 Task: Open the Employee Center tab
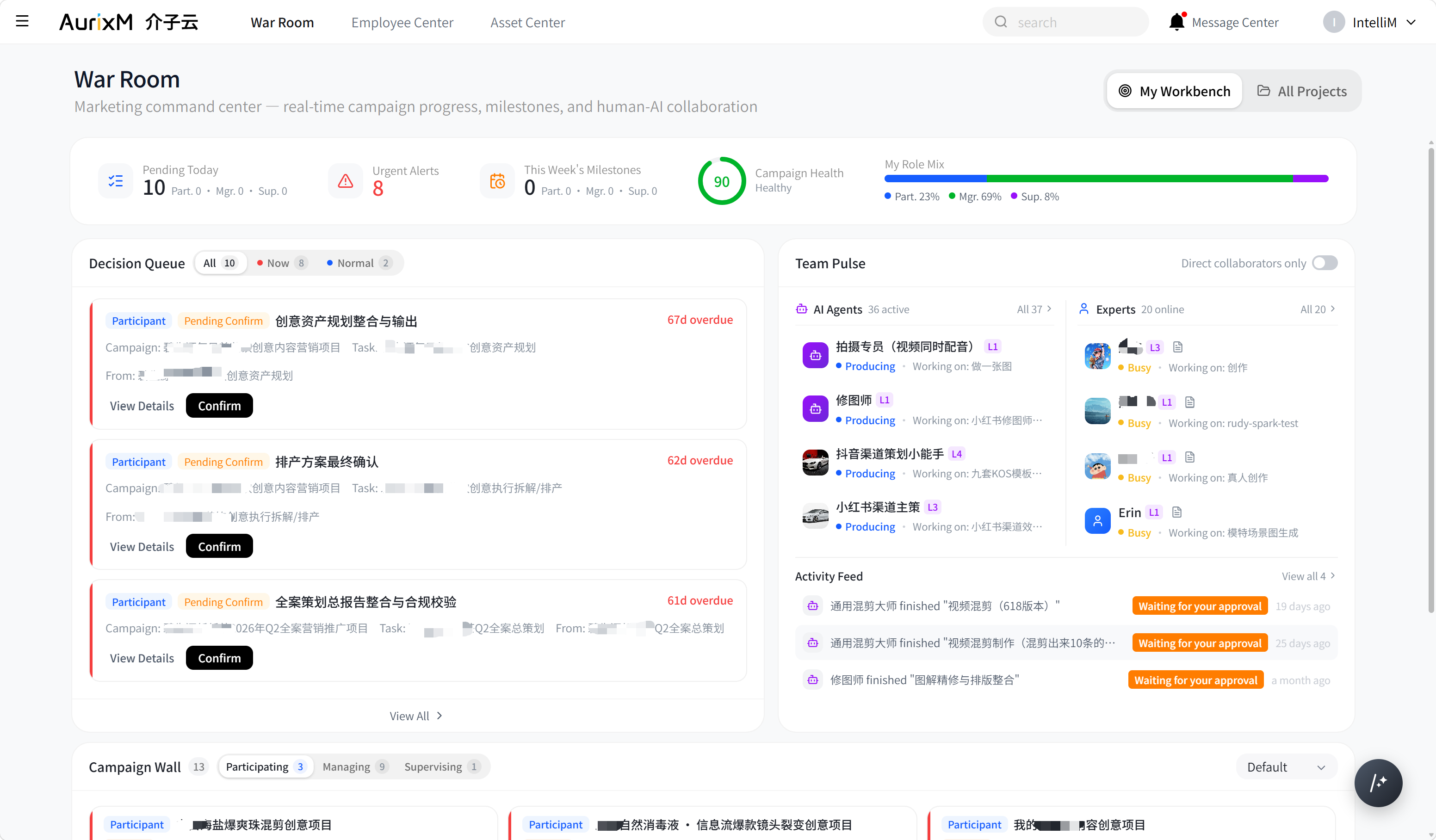pos(402,22)
